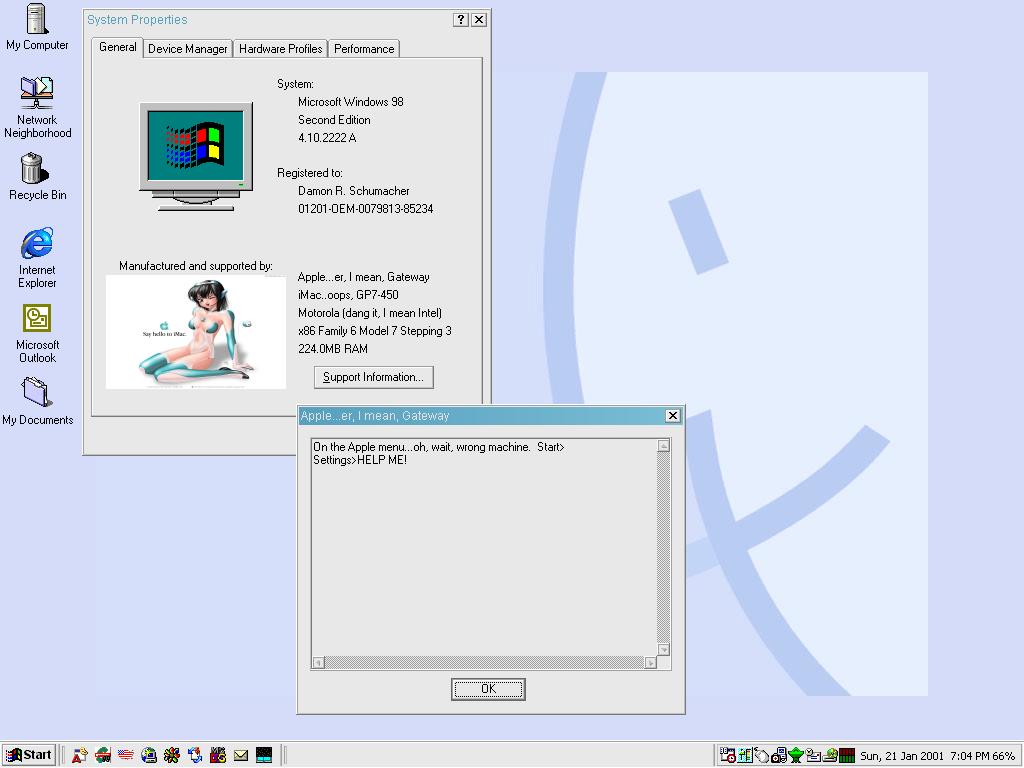1024x768 pixels.
Task: Switch to the Hardware Profiles tab
Action: click(x=280, y=48)
